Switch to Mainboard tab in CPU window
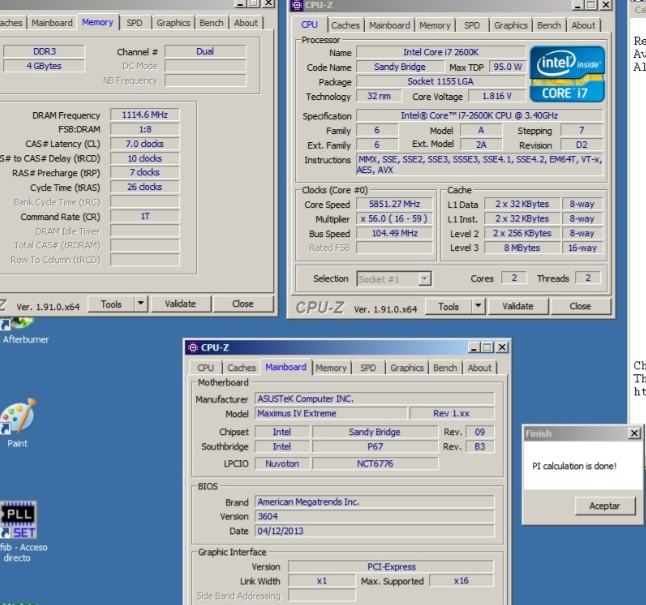 coord(389,26)
